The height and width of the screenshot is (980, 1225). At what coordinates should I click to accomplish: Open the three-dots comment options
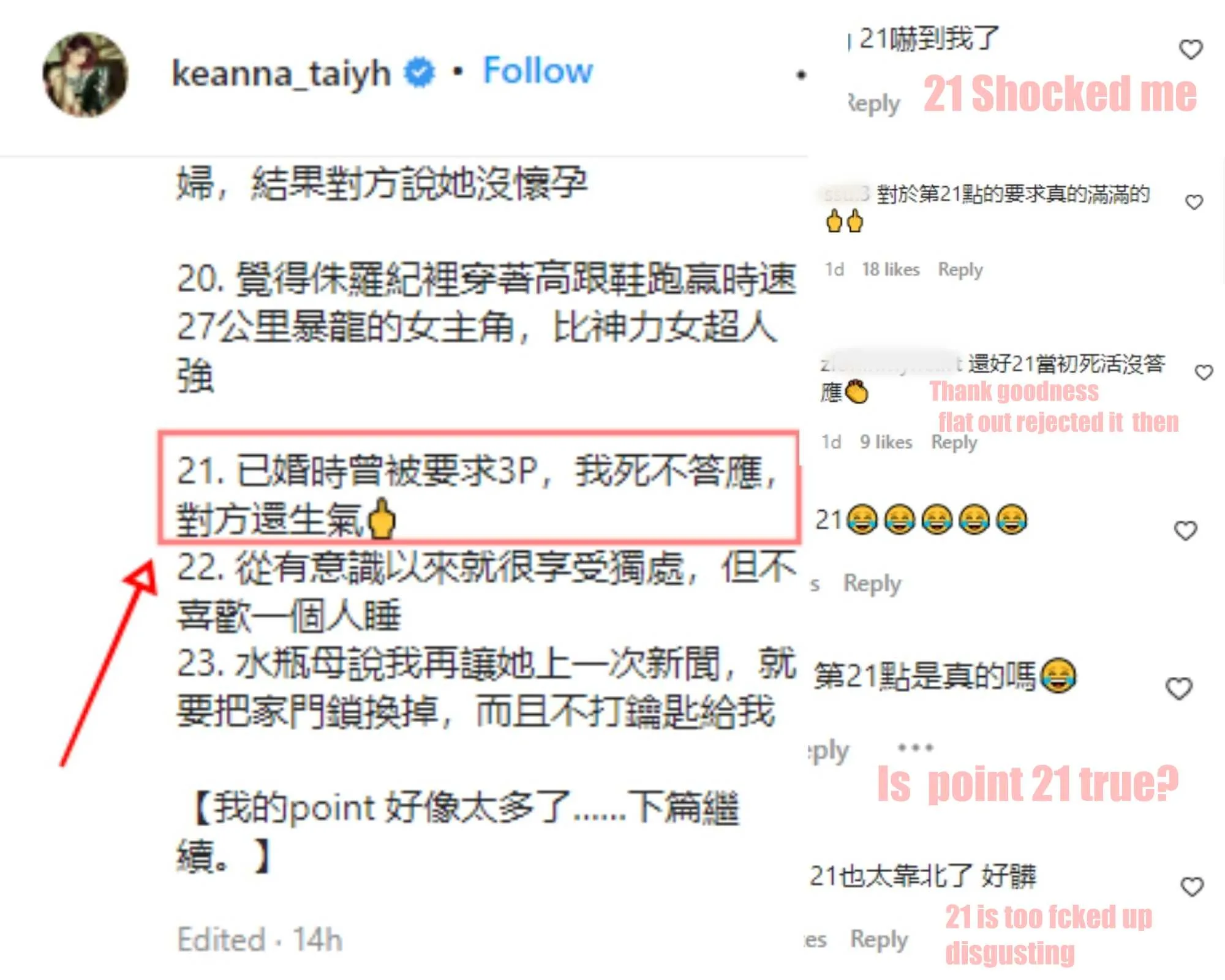[915, 747]
